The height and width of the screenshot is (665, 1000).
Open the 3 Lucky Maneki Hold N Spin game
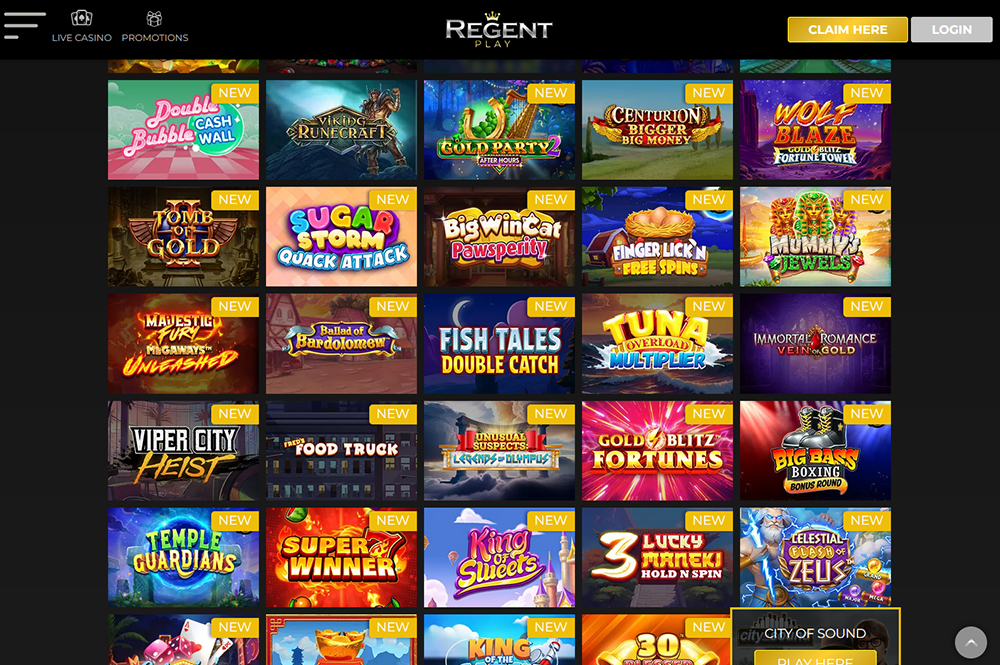tap(658, 557)
